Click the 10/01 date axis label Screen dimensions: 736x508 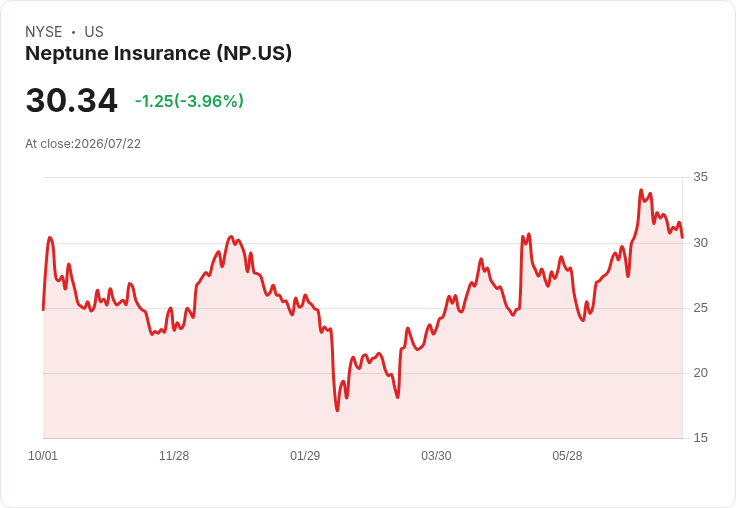coord(43,455)
